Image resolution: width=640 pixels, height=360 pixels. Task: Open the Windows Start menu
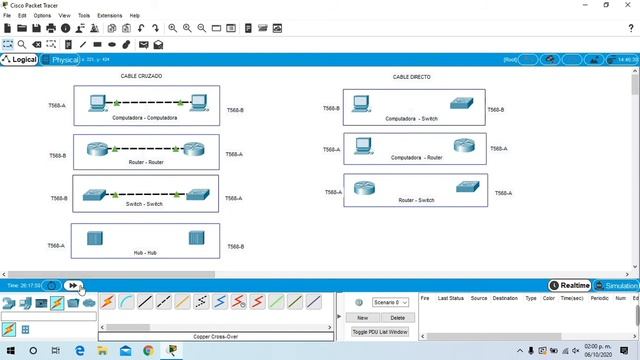click(11, 351)
